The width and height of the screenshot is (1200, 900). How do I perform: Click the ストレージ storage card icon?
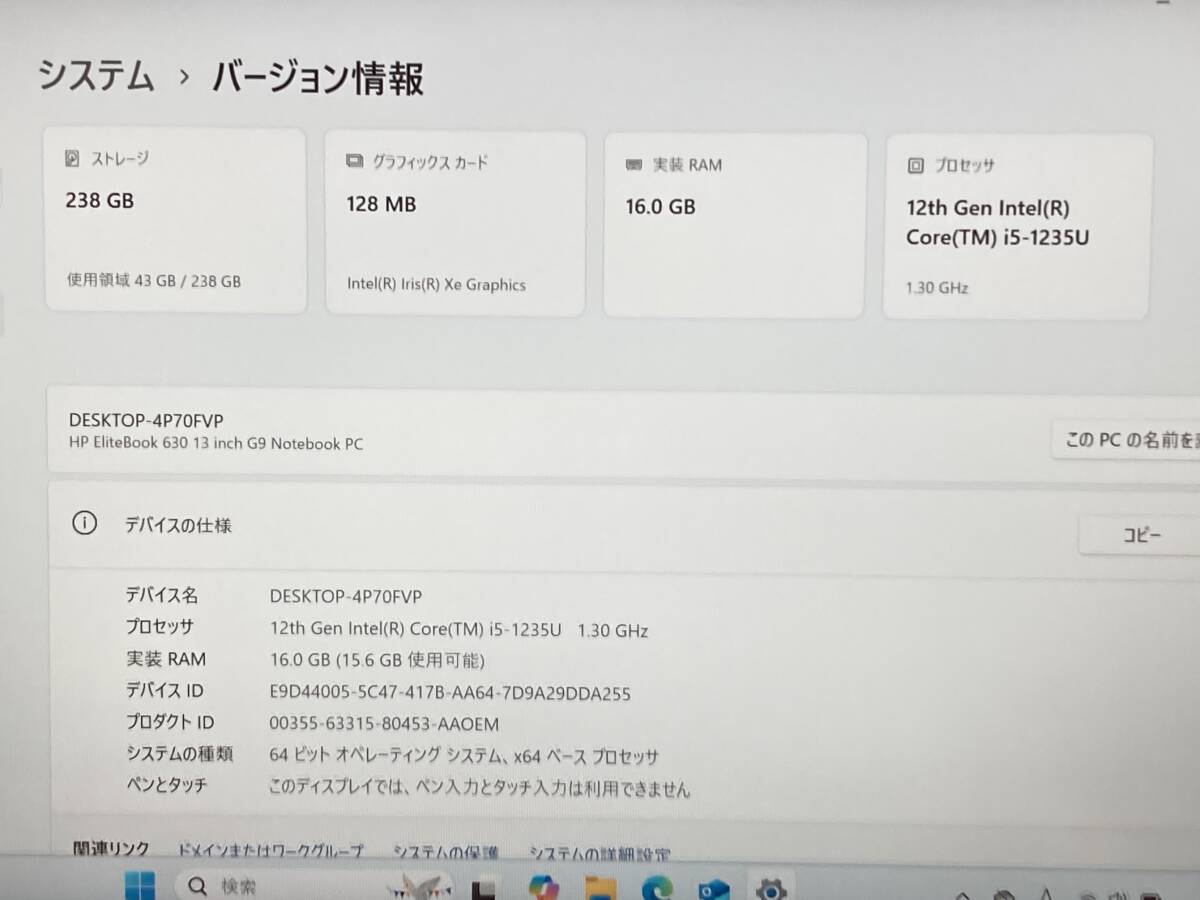click(72, 158)
